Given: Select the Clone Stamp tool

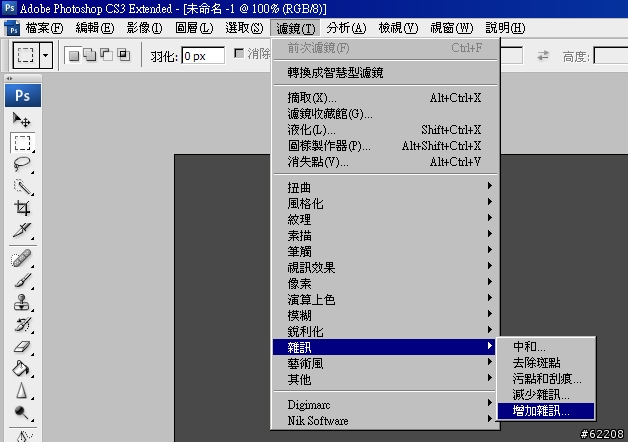Looking at the screenshot, I should [x=22, y=302].
